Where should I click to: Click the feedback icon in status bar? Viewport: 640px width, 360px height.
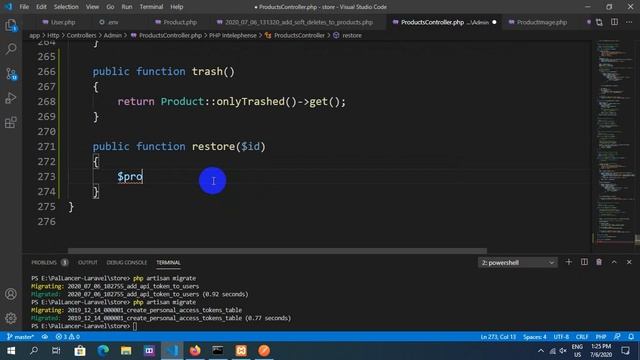617,337
